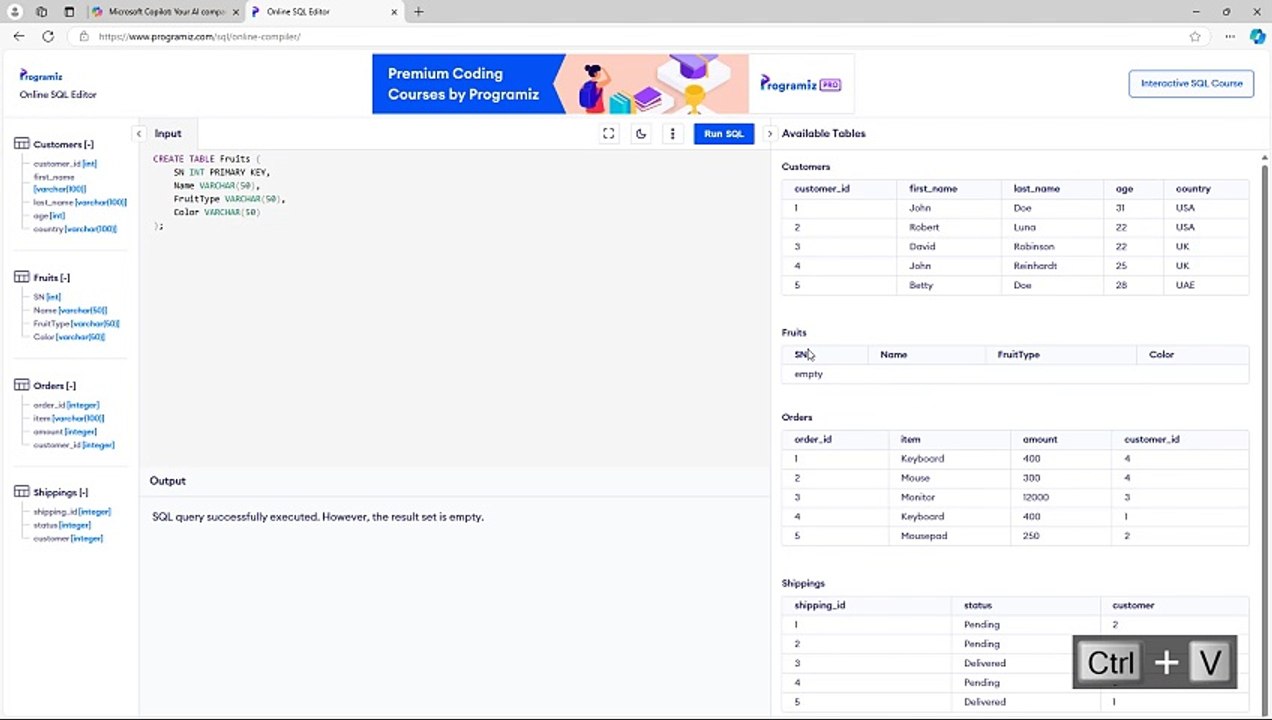1272x720 pixels.
Task: Collapse the left schema sidebar arrow
Action: pyautogui.click(x=139, y=133)
